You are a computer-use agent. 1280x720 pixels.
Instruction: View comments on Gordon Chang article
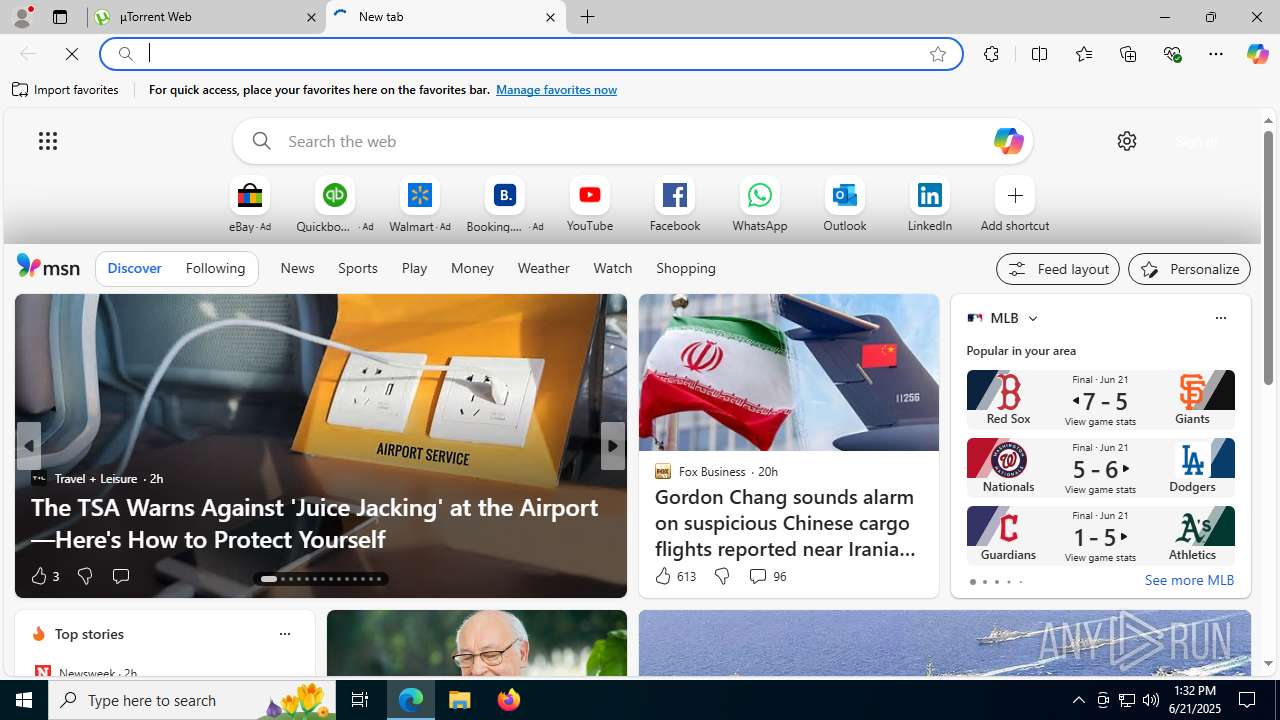click(x=767, y=576)
